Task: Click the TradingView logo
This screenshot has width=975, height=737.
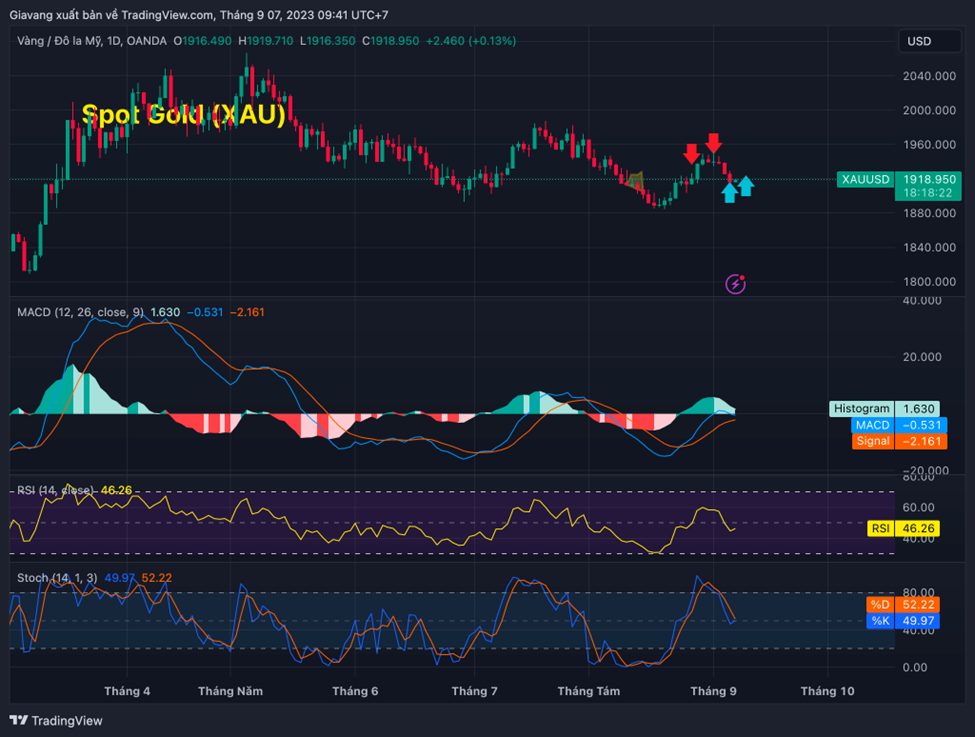Action: 56,720
